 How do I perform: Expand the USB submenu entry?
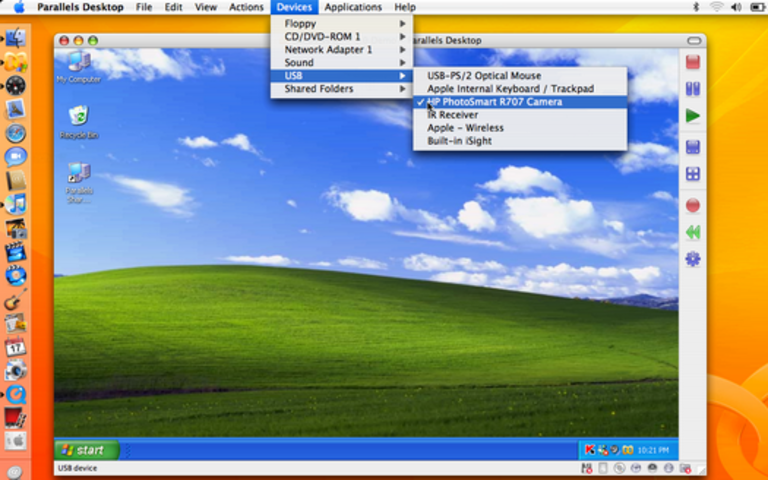coord(341,76)
